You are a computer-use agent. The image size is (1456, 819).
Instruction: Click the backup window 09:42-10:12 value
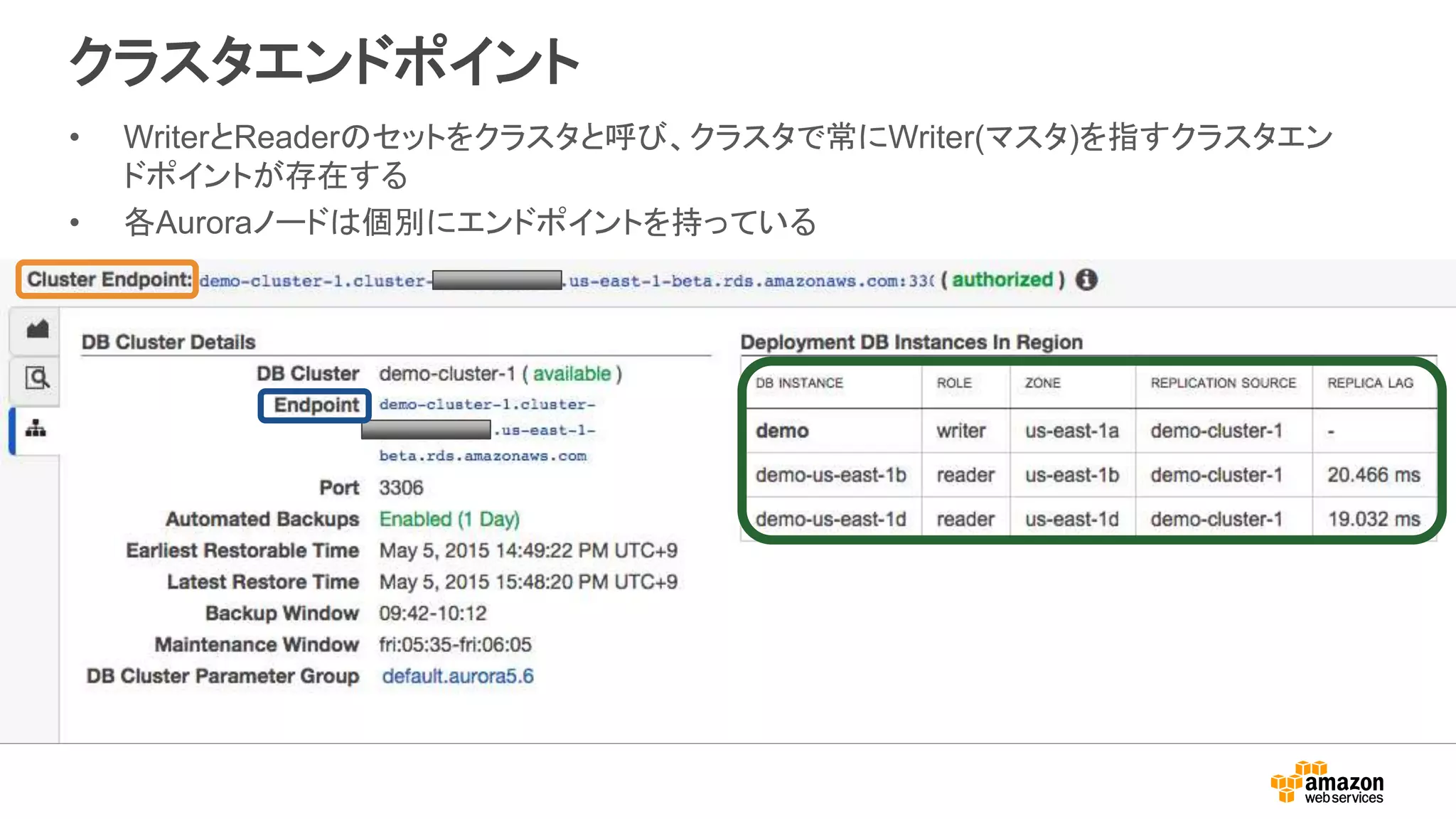(x=433, y=613)
